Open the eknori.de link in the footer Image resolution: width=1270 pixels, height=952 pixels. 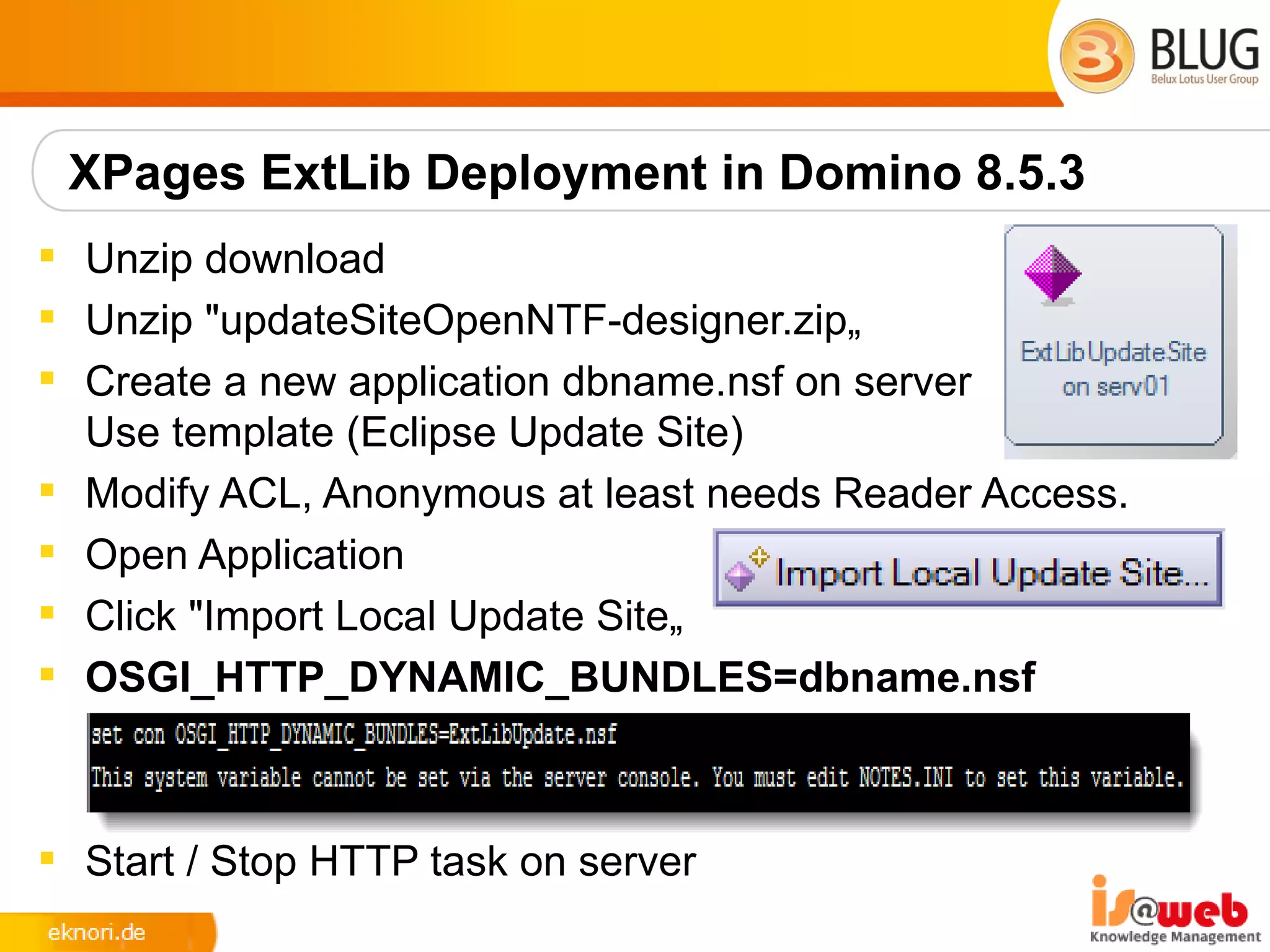click(x=96, y=932)
